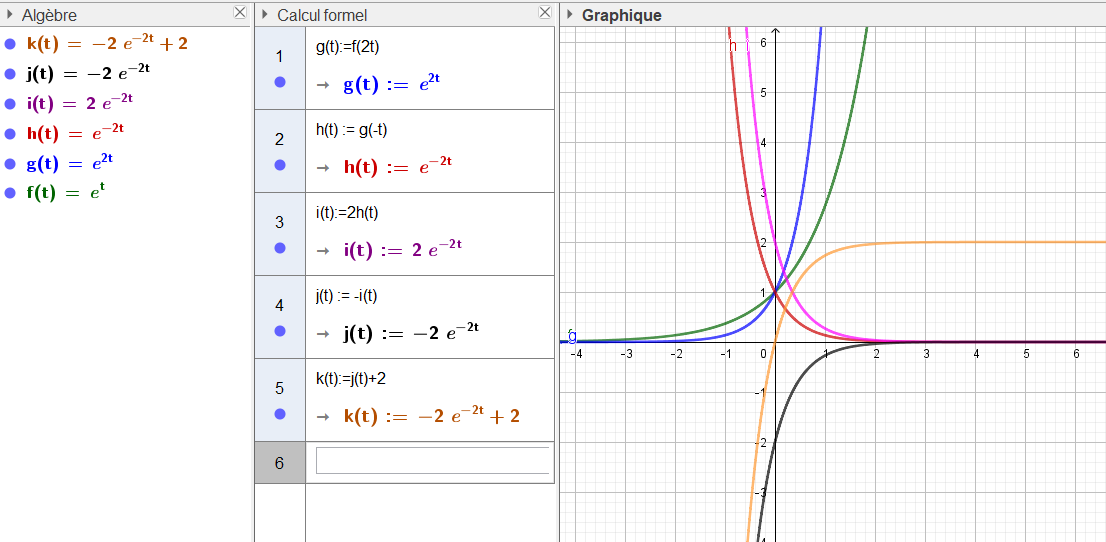Toggle visibility dot for h(t) in Algèbre
The width and height of the screenshot is (1106, 542).
click(x=10, y=133)
